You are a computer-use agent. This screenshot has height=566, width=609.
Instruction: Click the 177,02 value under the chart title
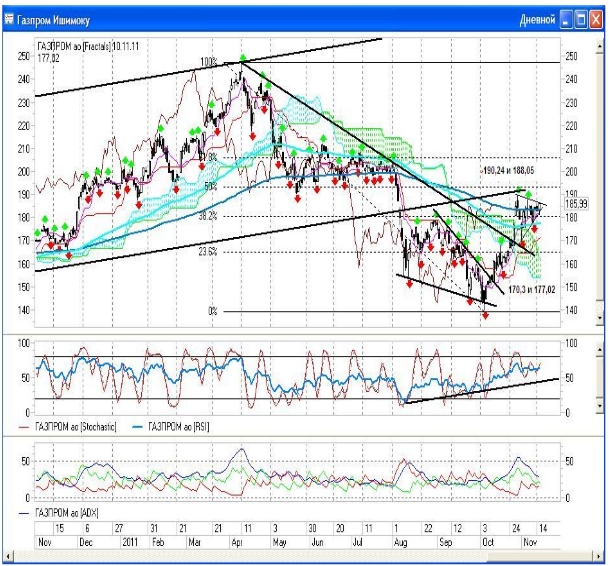coord(49,58)
